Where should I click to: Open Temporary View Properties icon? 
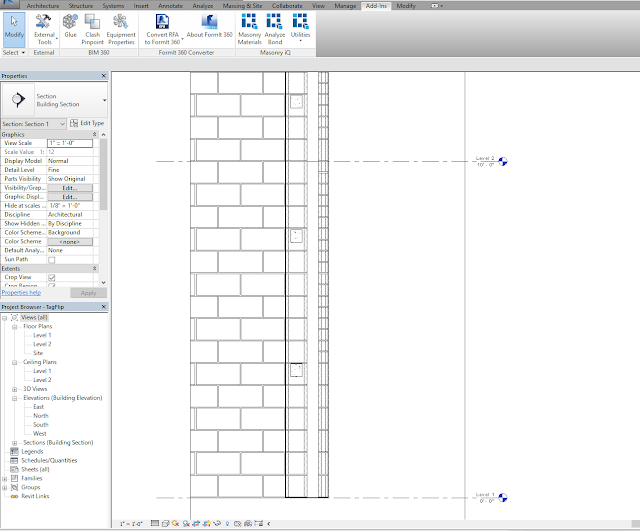click(x=238, y=523)
